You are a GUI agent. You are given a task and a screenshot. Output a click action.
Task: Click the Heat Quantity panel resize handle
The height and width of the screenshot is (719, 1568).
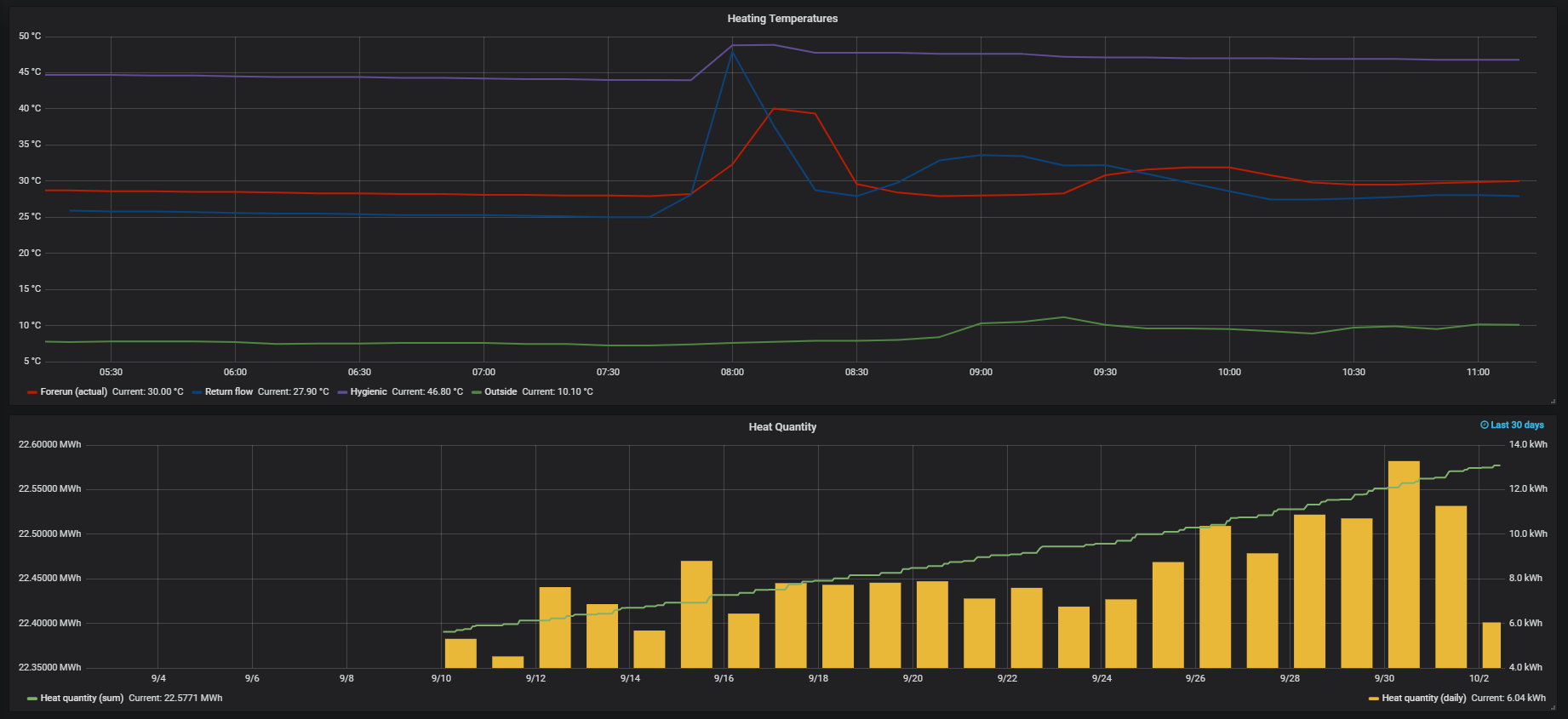click(x=1554, y=707)
